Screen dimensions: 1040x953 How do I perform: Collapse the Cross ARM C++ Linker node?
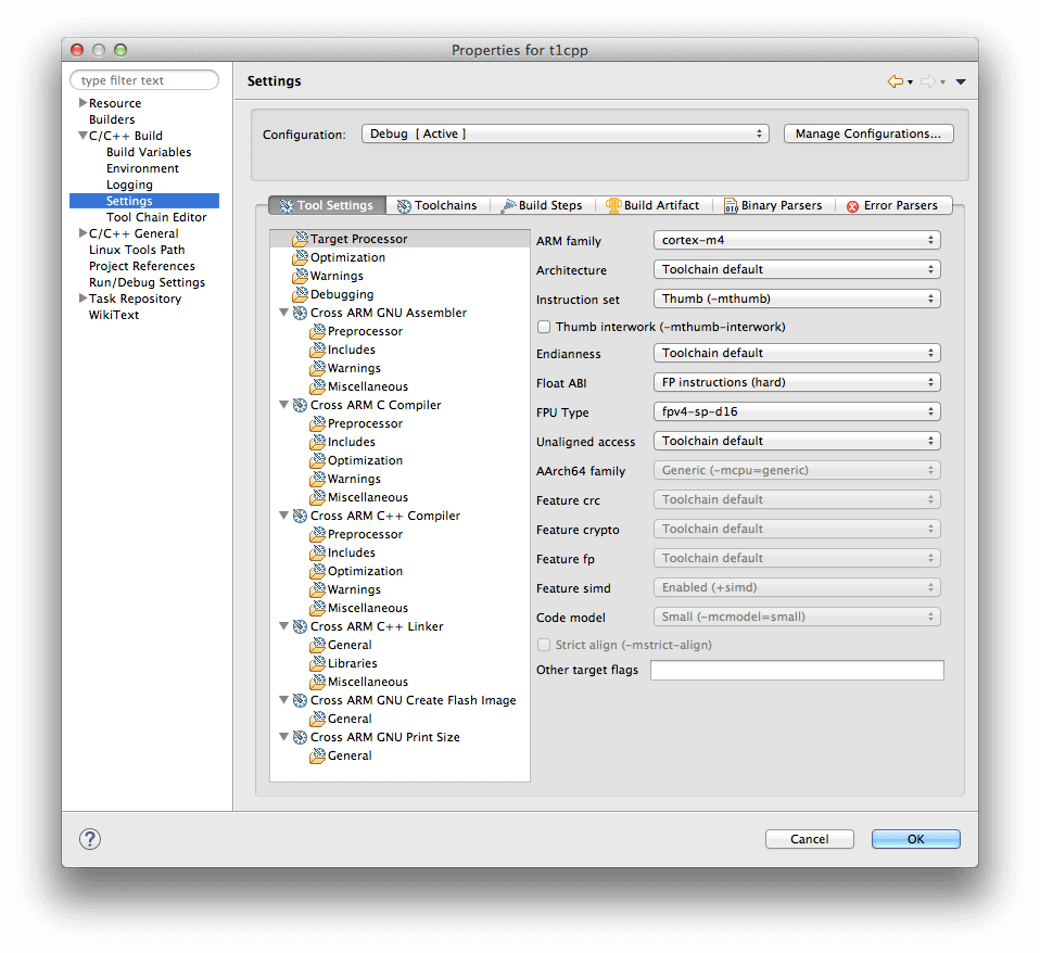click(285, 627)
